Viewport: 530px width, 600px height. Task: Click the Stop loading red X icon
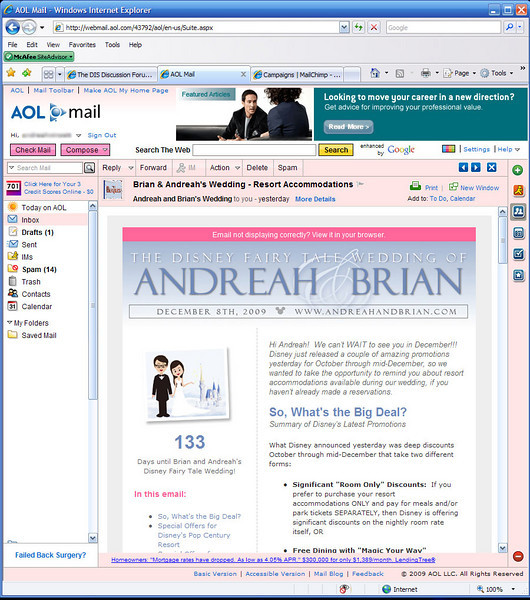point(374,28)
